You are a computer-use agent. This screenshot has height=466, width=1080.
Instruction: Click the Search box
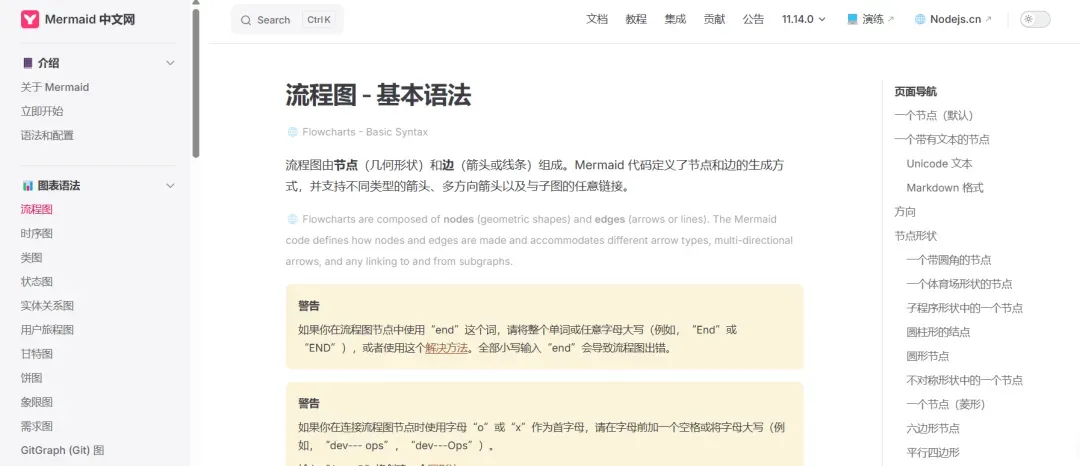point(287,19)
